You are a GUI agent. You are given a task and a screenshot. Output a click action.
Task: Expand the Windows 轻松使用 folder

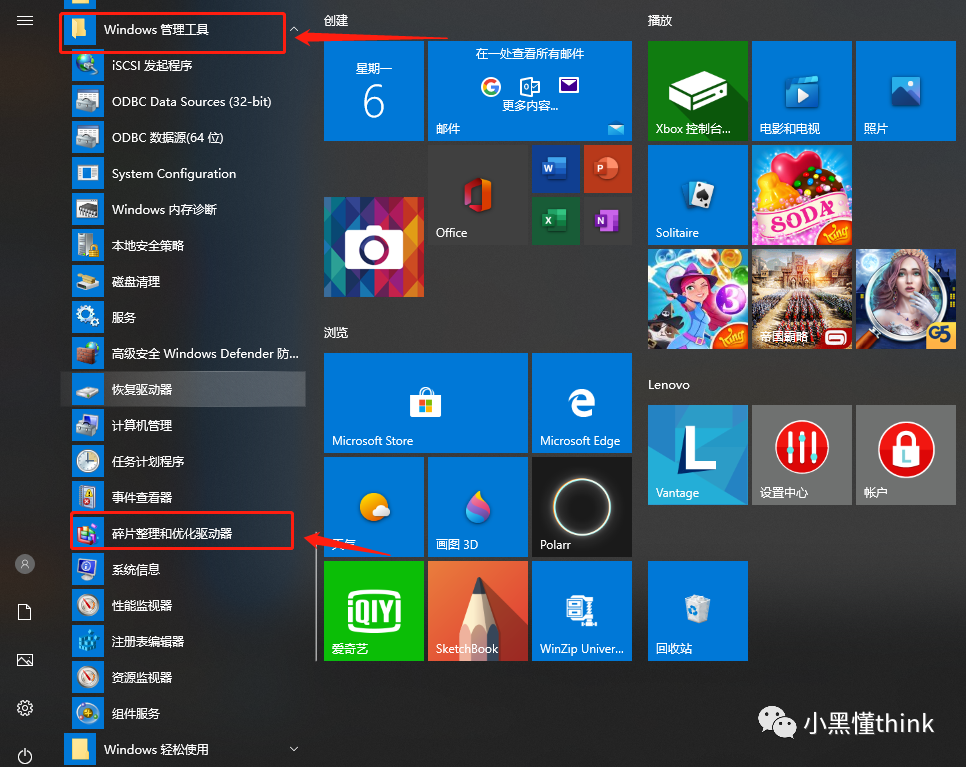184,749
